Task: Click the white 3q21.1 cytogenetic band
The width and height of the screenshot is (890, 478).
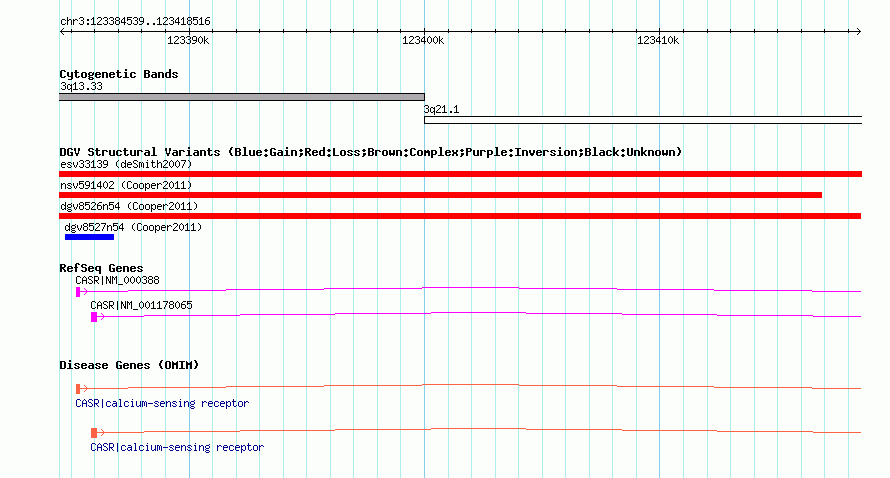Action: coord(643,120)
